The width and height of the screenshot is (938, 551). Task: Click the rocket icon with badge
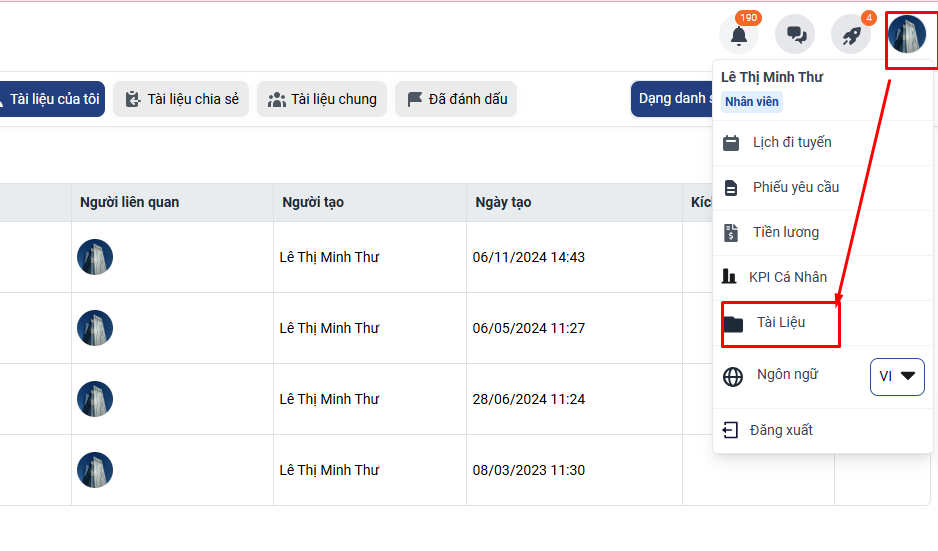(851, 35)
